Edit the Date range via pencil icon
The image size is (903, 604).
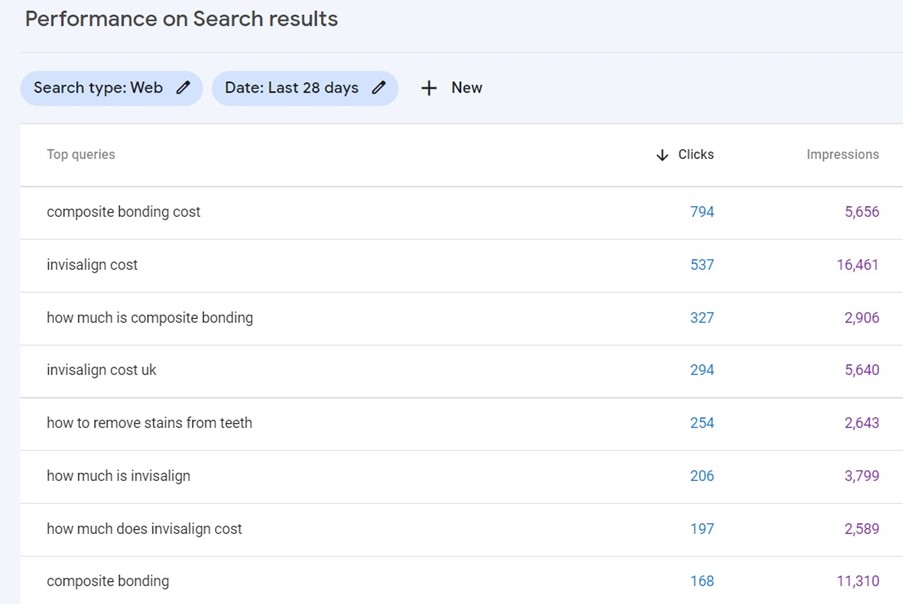377,87
